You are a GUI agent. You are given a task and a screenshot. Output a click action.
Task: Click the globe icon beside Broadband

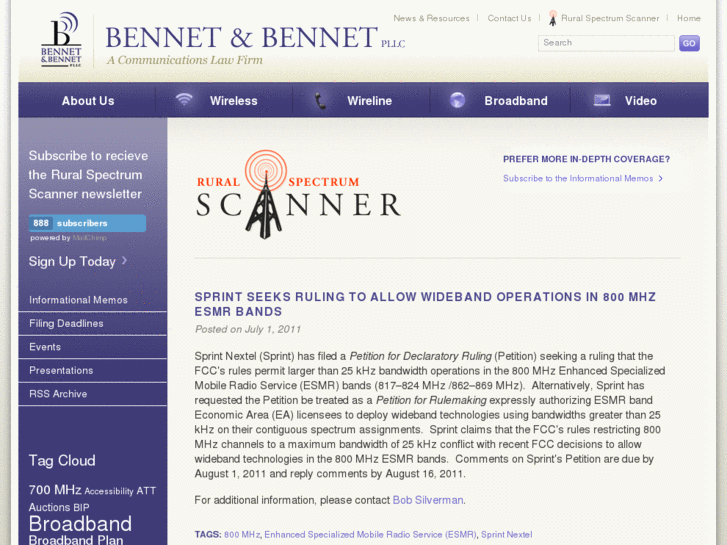point(458,100)
